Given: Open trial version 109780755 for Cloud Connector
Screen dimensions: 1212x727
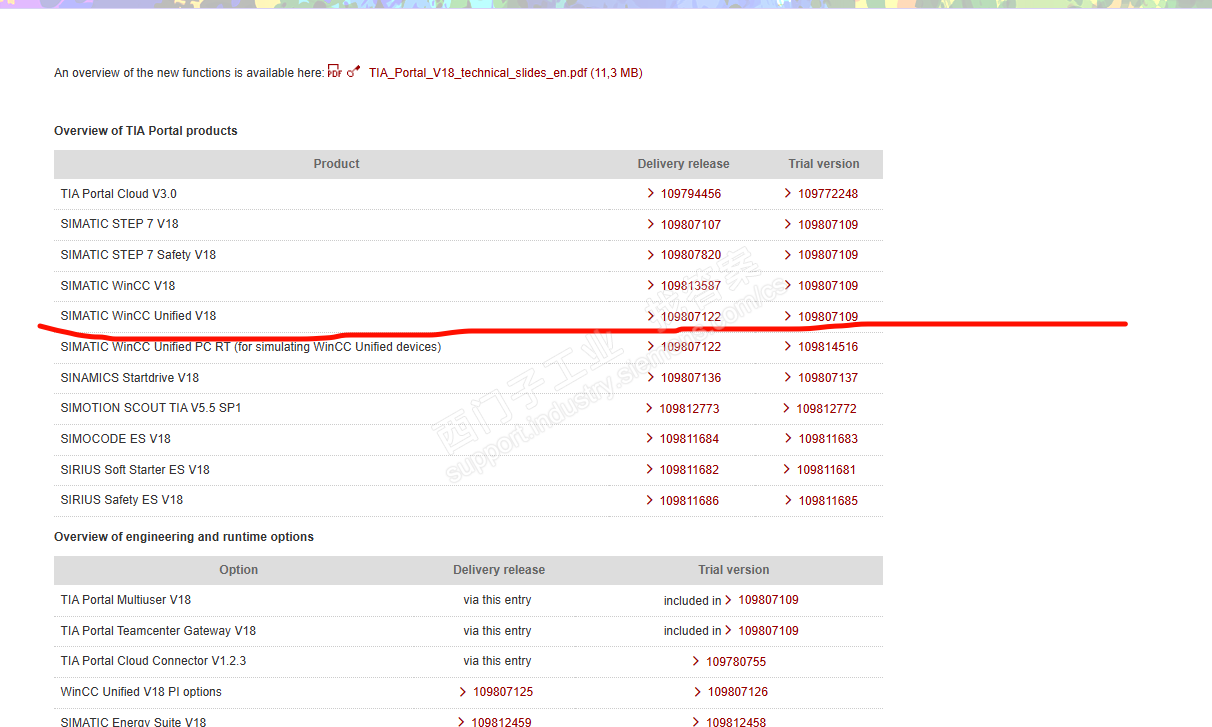Looking at the screenshot, I should (x=736, y=662).
